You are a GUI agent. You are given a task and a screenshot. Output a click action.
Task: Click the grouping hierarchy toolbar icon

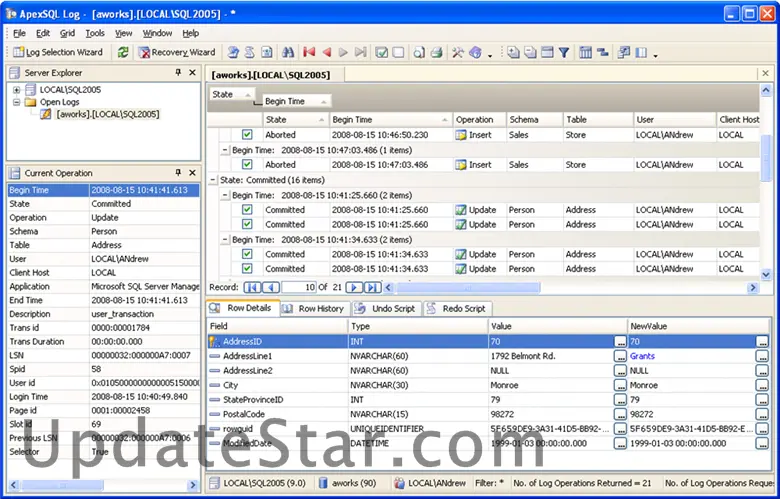coord(602,52)
